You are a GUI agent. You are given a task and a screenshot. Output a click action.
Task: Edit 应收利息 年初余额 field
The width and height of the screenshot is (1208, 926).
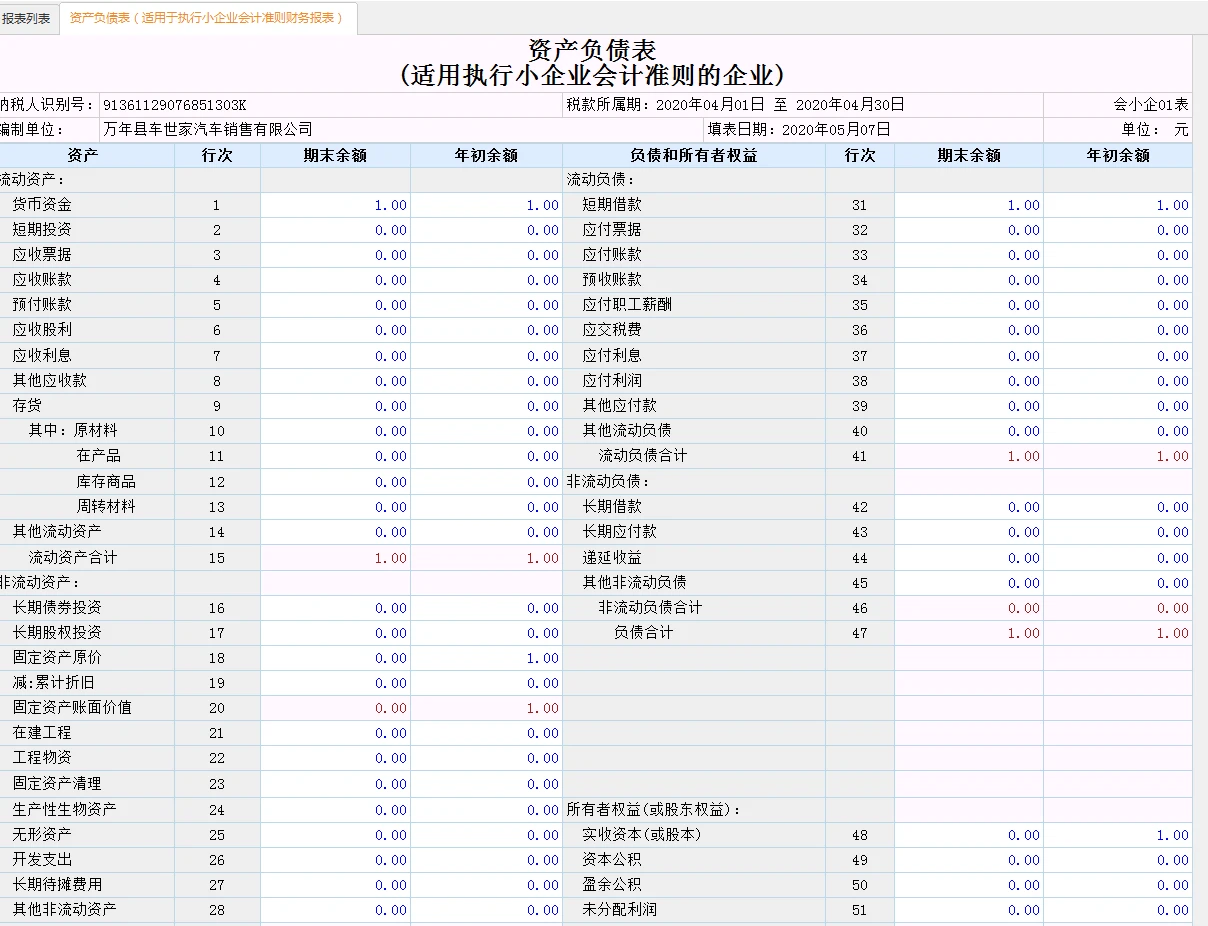(x=486, y=356)
